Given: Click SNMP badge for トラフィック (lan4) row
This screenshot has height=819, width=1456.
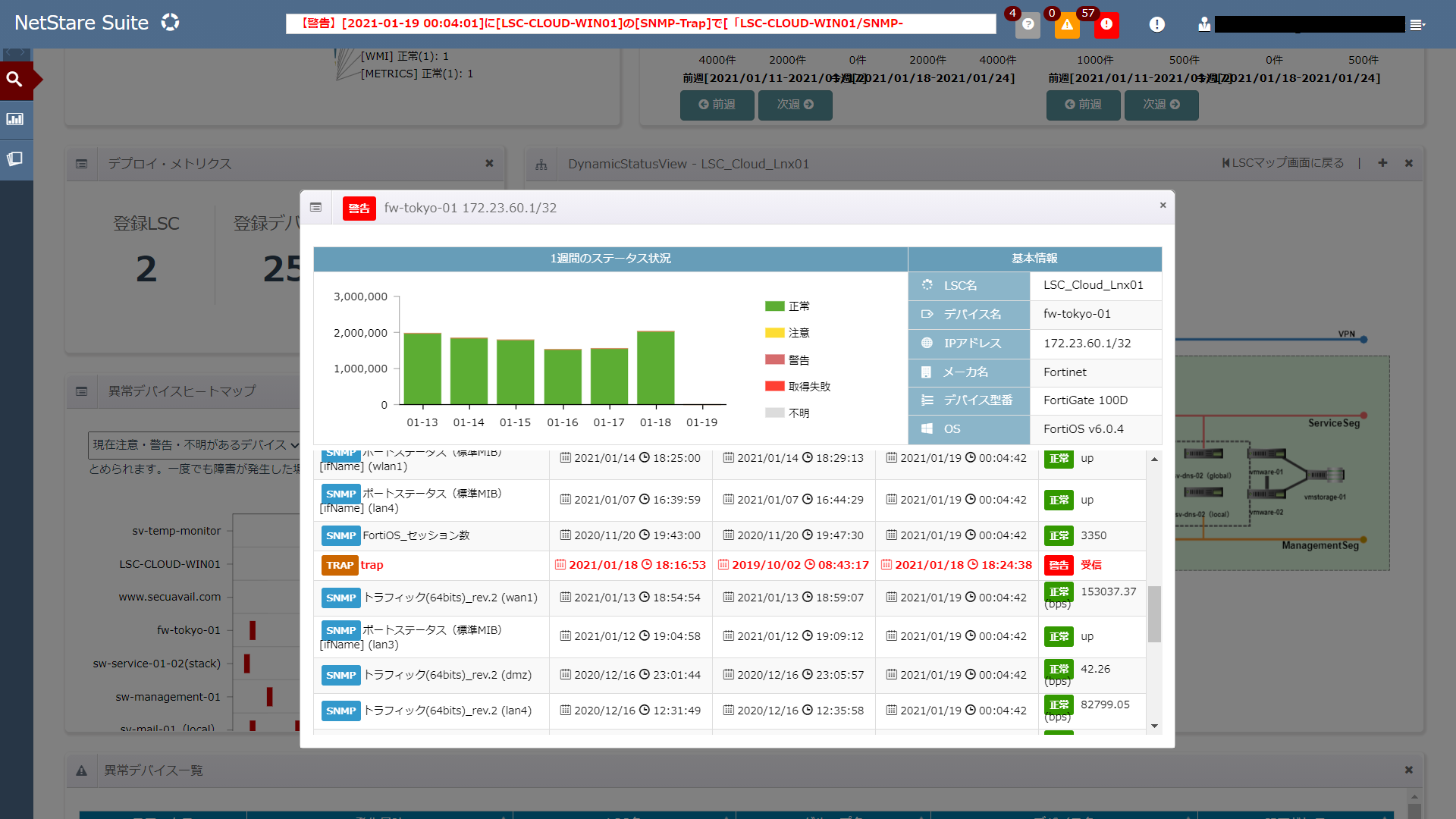Looking at the screenshot, I should (340, 711).
